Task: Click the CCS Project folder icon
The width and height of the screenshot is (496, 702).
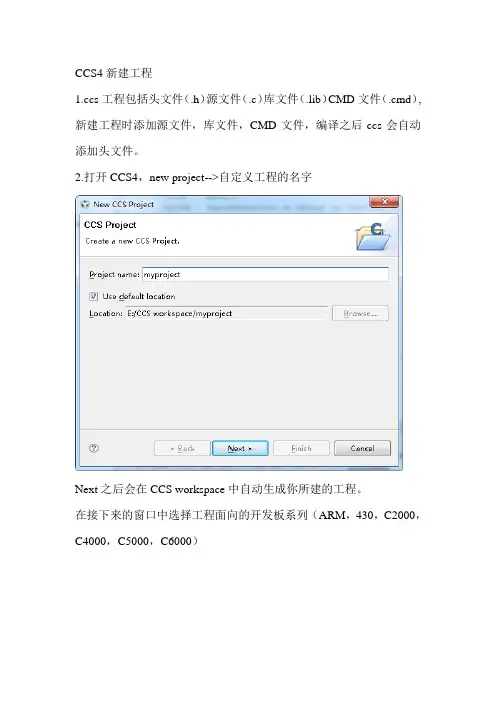Action: (x=372, y=236)
